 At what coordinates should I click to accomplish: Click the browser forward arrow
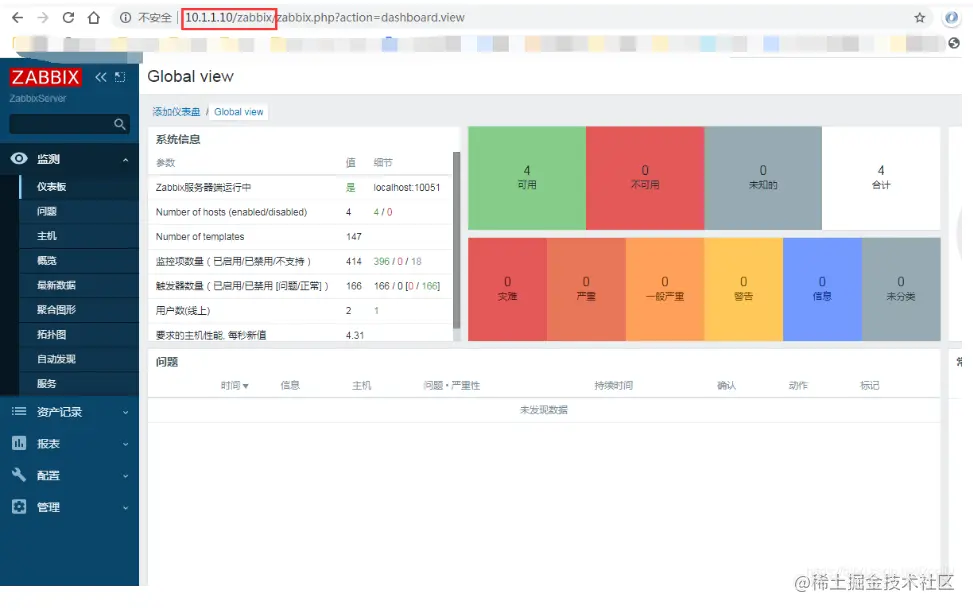42,17
